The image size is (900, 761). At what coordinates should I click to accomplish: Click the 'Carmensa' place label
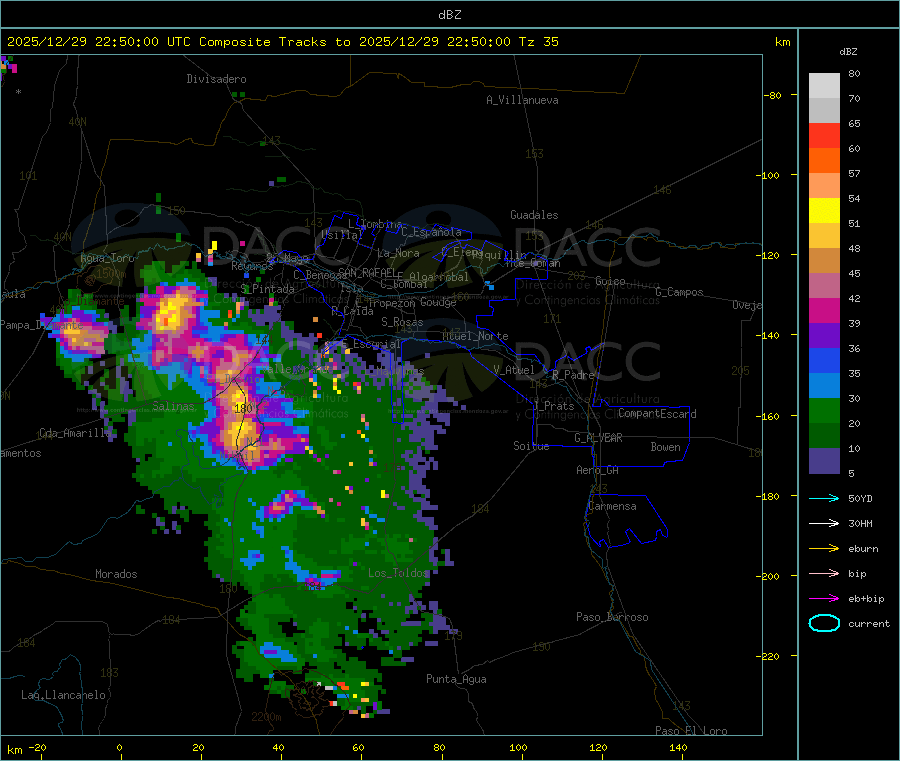click(x=612, y=506)
